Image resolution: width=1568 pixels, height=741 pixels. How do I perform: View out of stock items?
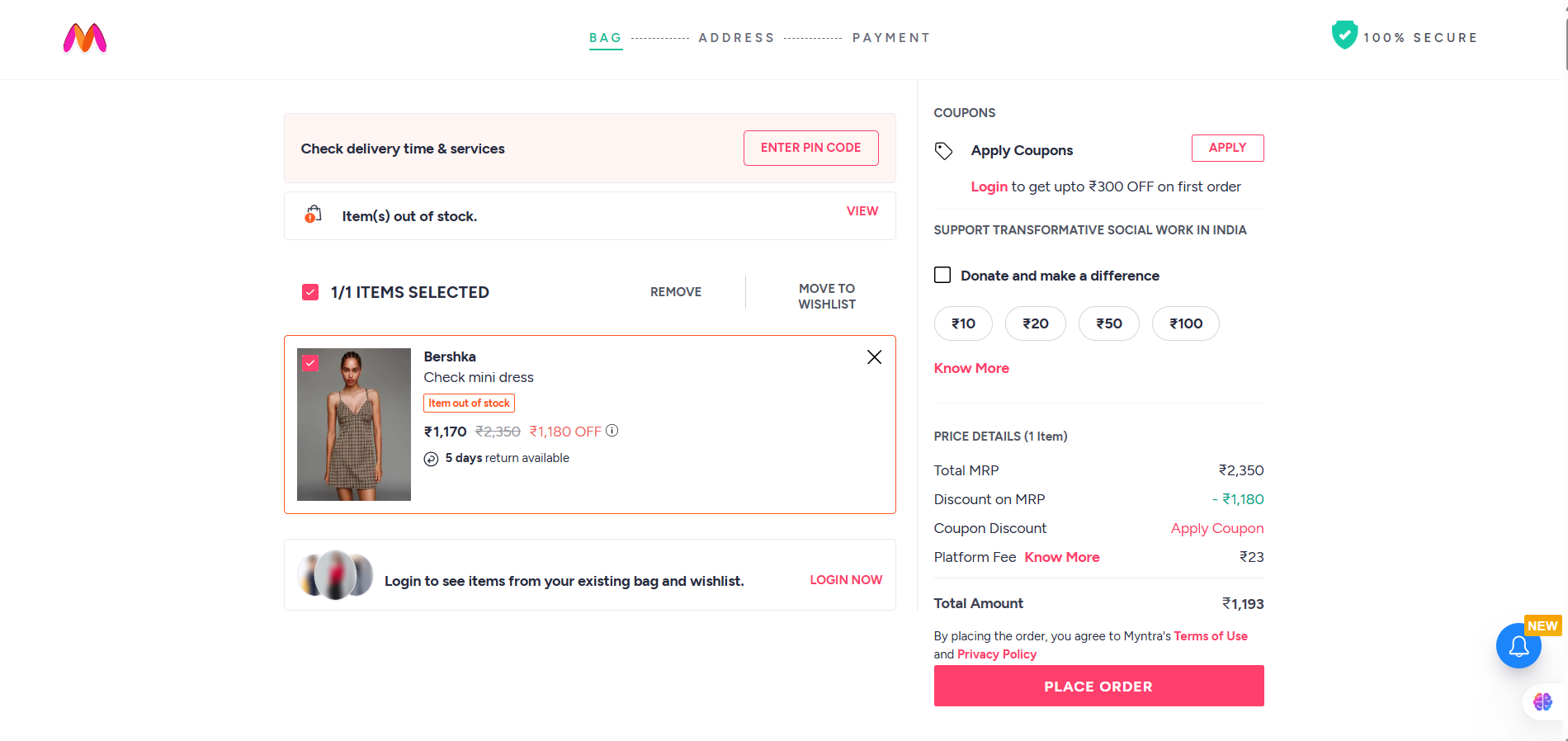pos(862,211)
